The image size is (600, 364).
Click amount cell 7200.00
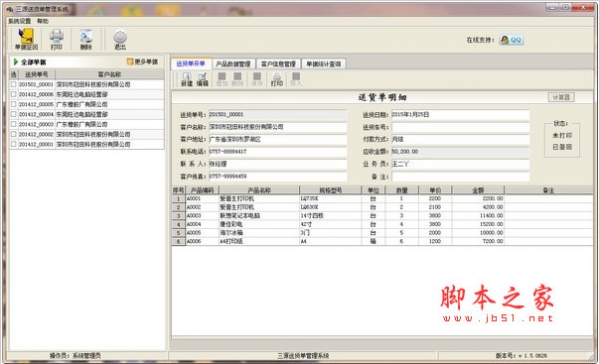[478, 241]
